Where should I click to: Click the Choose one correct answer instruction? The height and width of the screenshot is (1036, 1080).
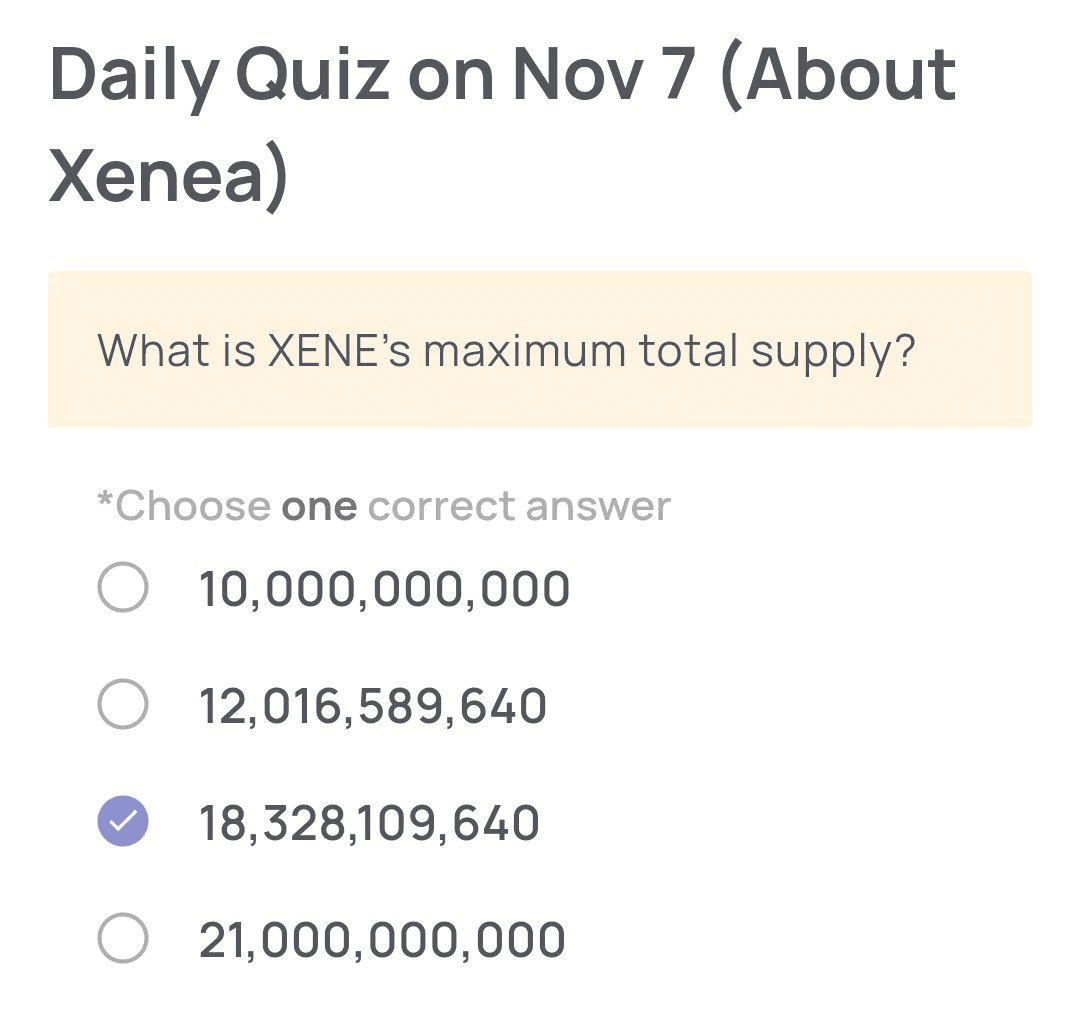[383, 505]
